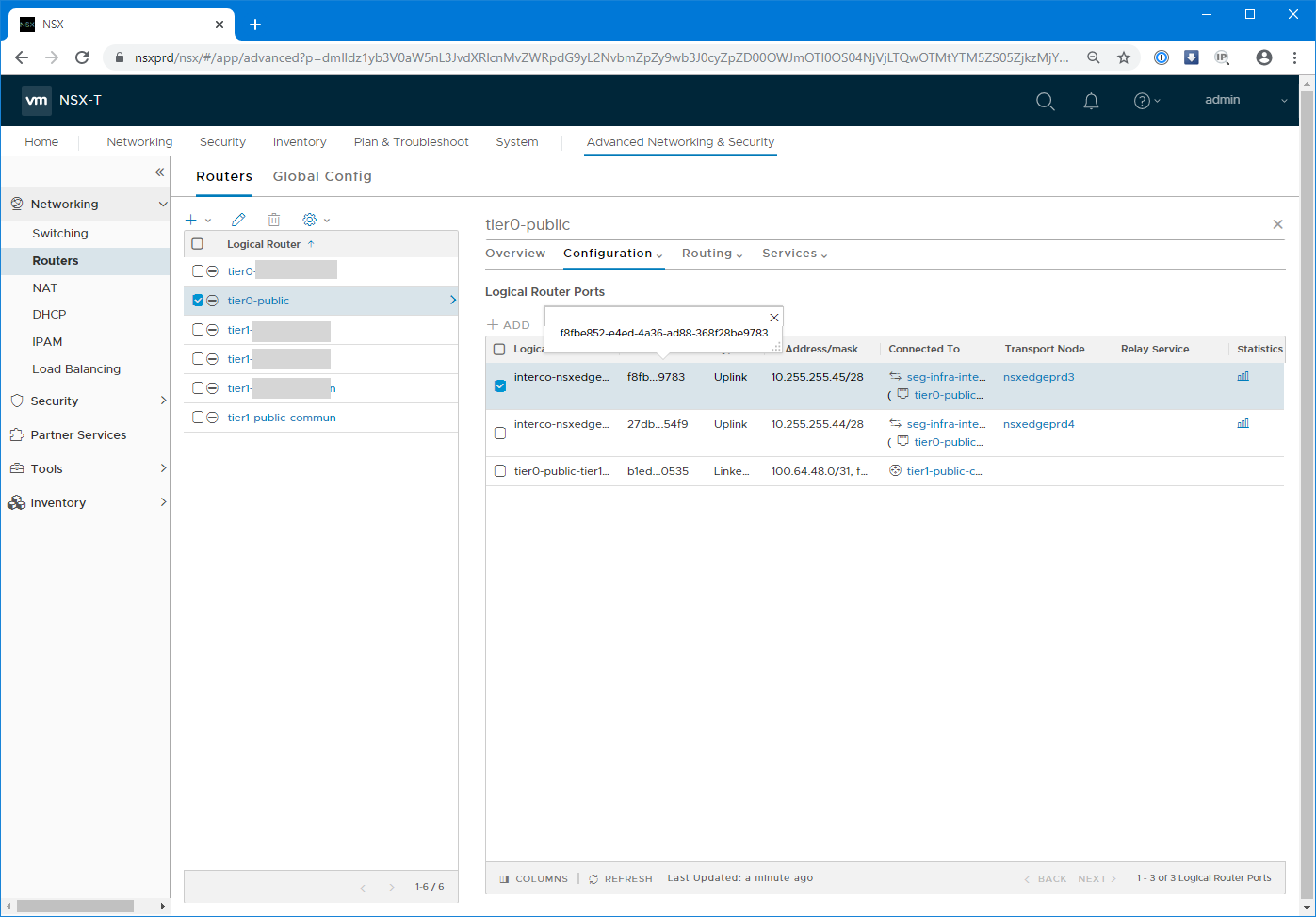Select the tier1-public-commun router checkbox
This screenshot has height=917, width=1316.
coord(198,418)
